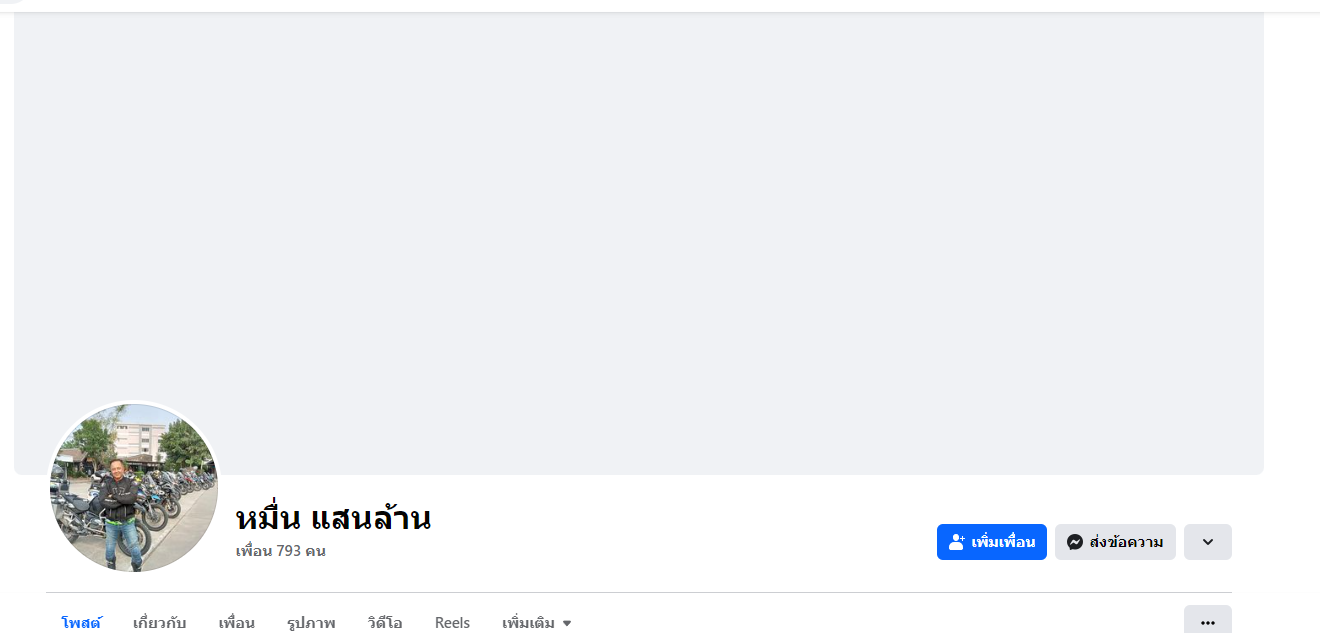1320x633 pixels.
Task: Click the small triangle next to เพิ่มเติม
Action: click(567, 623)
